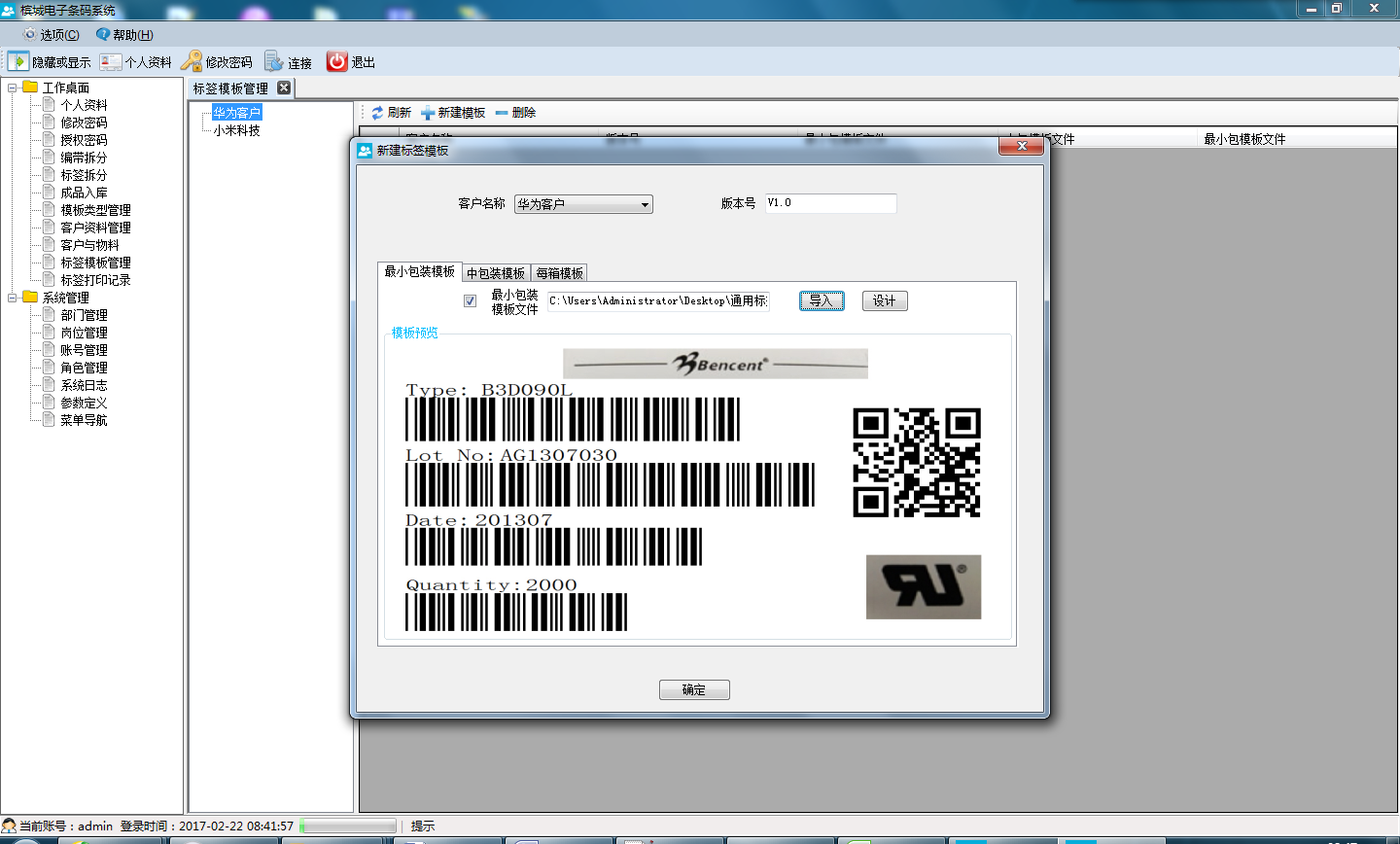Switch to the 每箱模板 tab

(x=560, y=273)
